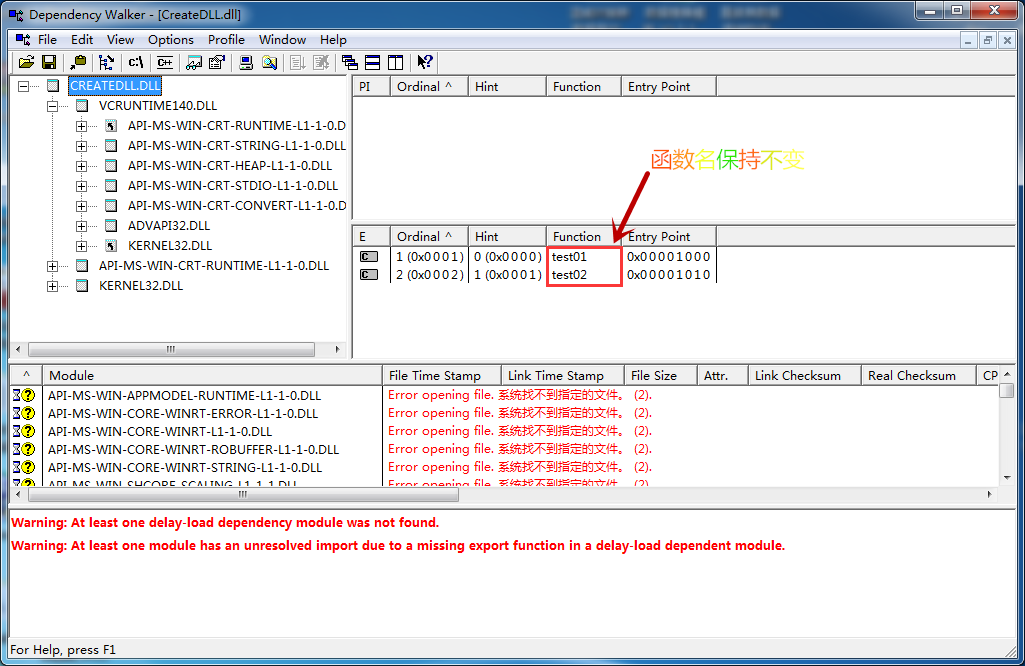Expand API-MS-WIN-CRT-RUNTIME-L1-1-0.D under VCRUNTIME140
This screenshot has height=666, width=1025.
click(x=82, y=126)
